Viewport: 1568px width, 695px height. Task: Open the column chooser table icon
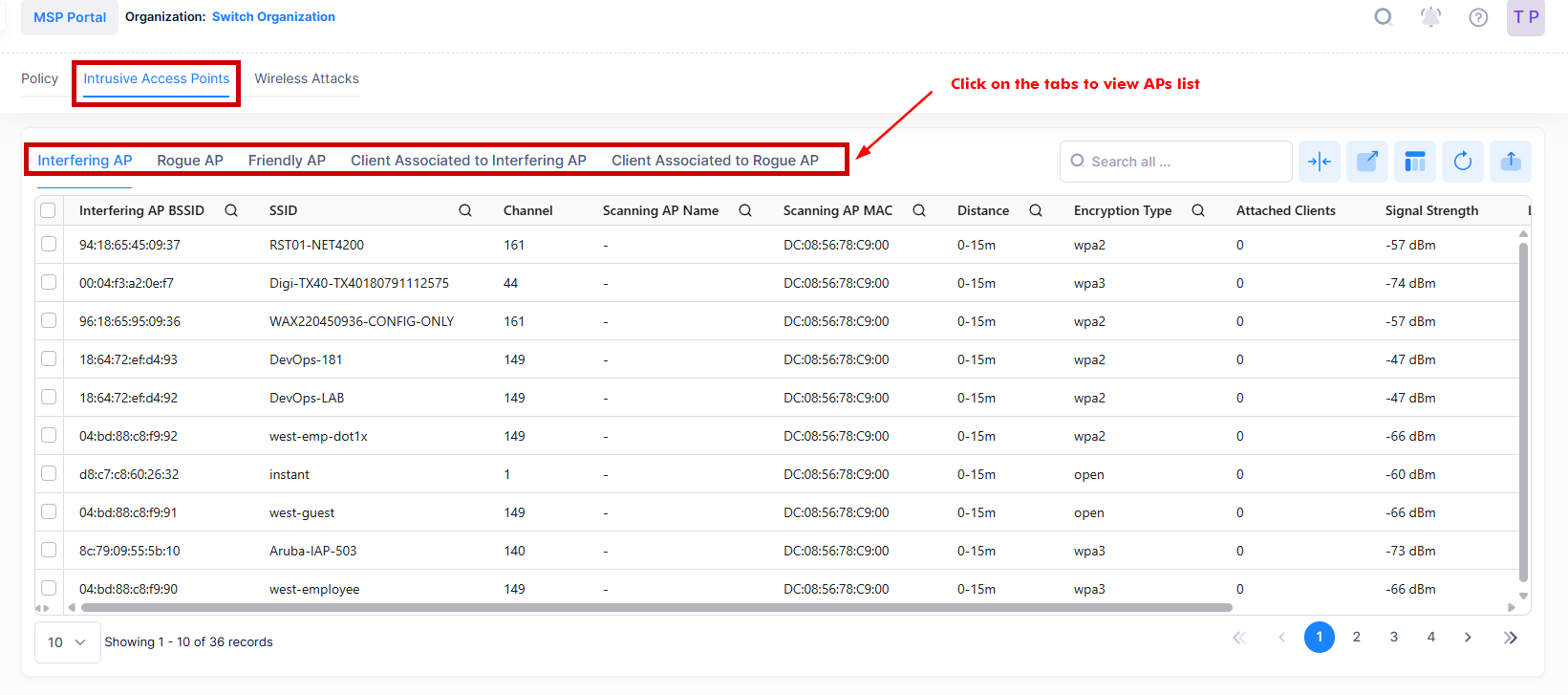click(1415, 162)
